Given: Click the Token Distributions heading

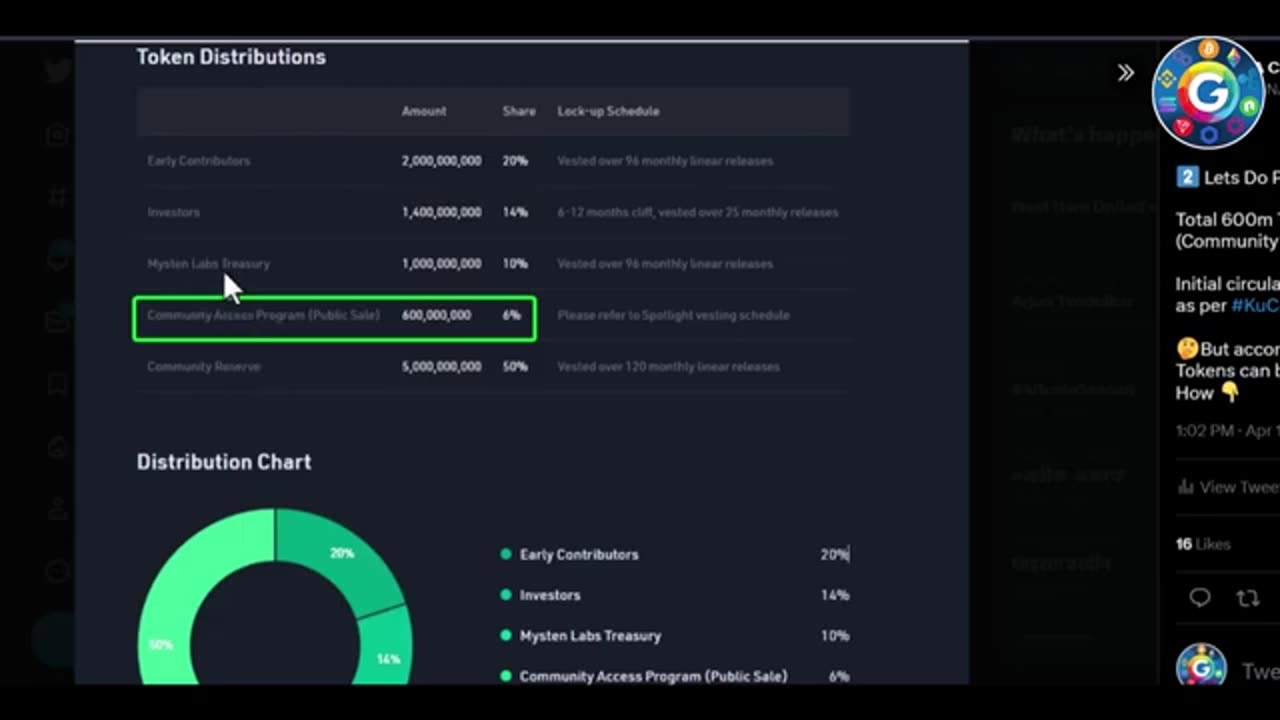Looking at the screenshot, I should pos(231,57).
